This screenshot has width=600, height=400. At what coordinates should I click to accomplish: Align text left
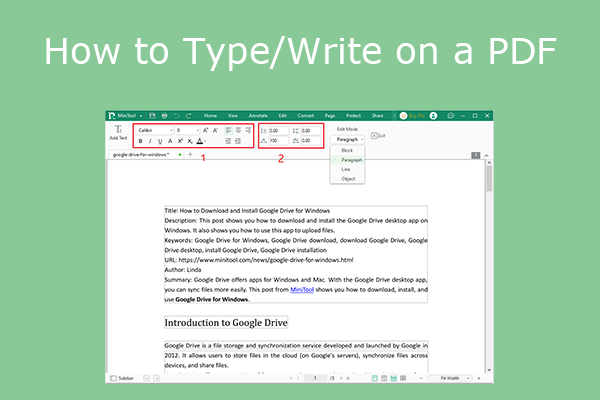pyautogui.click(x=228, y=131)
